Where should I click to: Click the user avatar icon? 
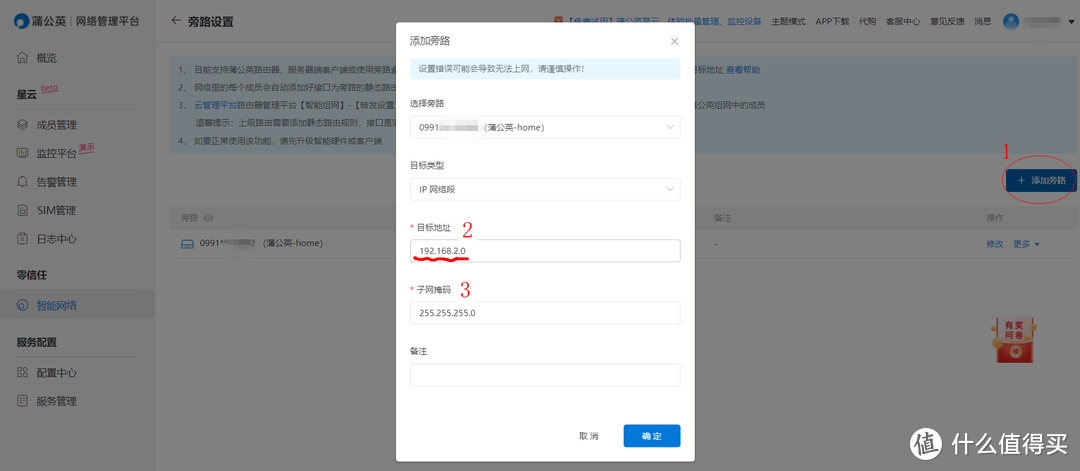pyautogui.click(x=1011, y=21)
